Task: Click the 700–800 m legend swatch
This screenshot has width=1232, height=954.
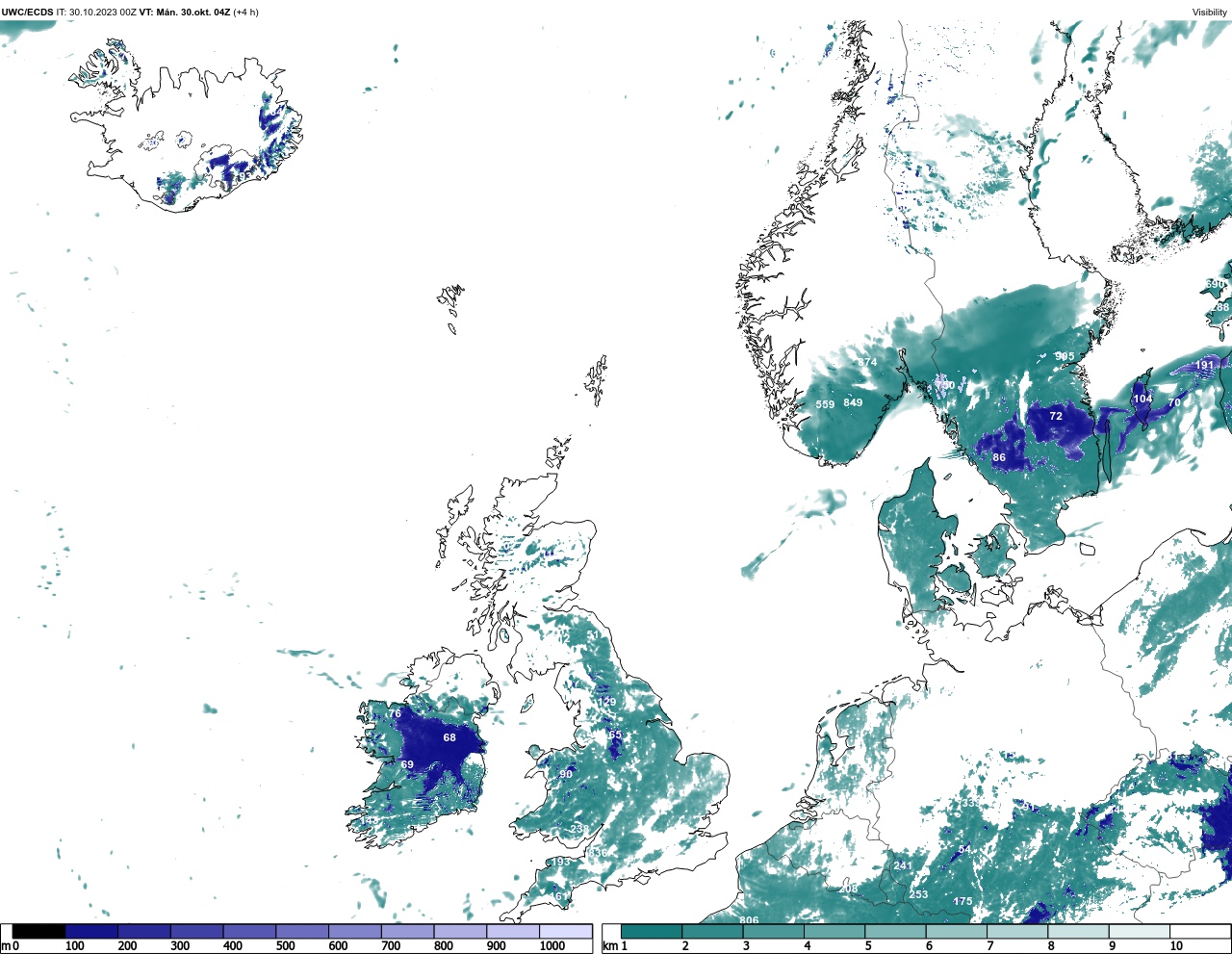Action: (x=407, y=931)
